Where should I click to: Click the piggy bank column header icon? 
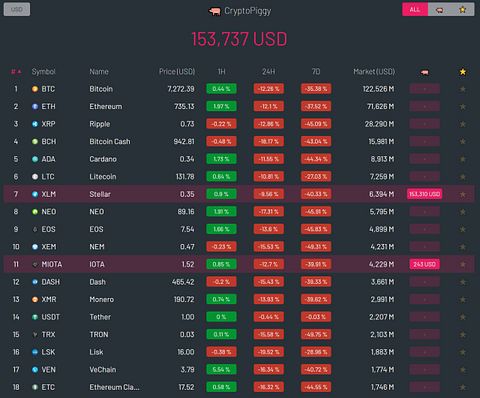coord(424,72)
